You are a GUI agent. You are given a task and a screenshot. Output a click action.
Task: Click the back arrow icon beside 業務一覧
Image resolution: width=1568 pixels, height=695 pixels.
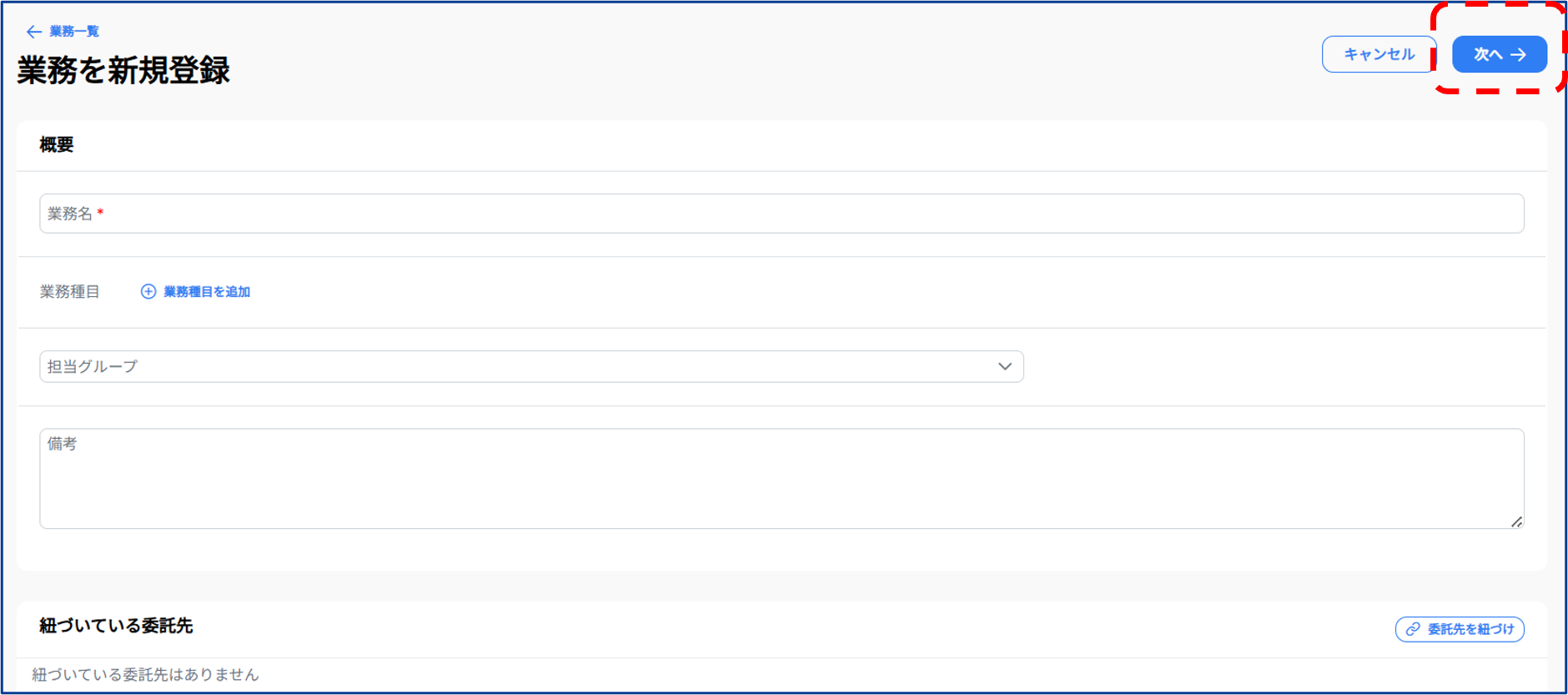pos(33,32)
